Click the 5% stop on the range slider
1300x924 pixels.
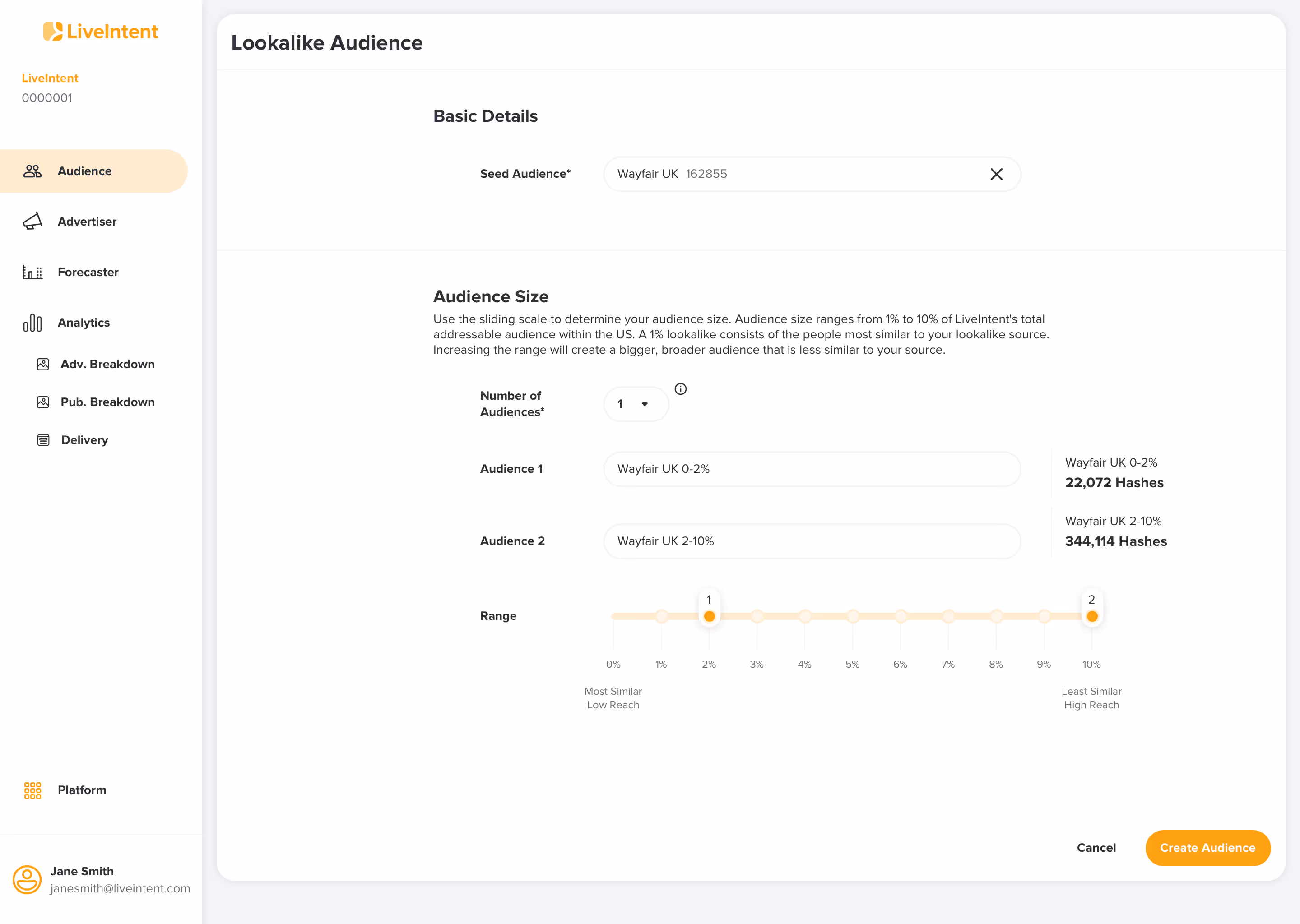(853, 616)
